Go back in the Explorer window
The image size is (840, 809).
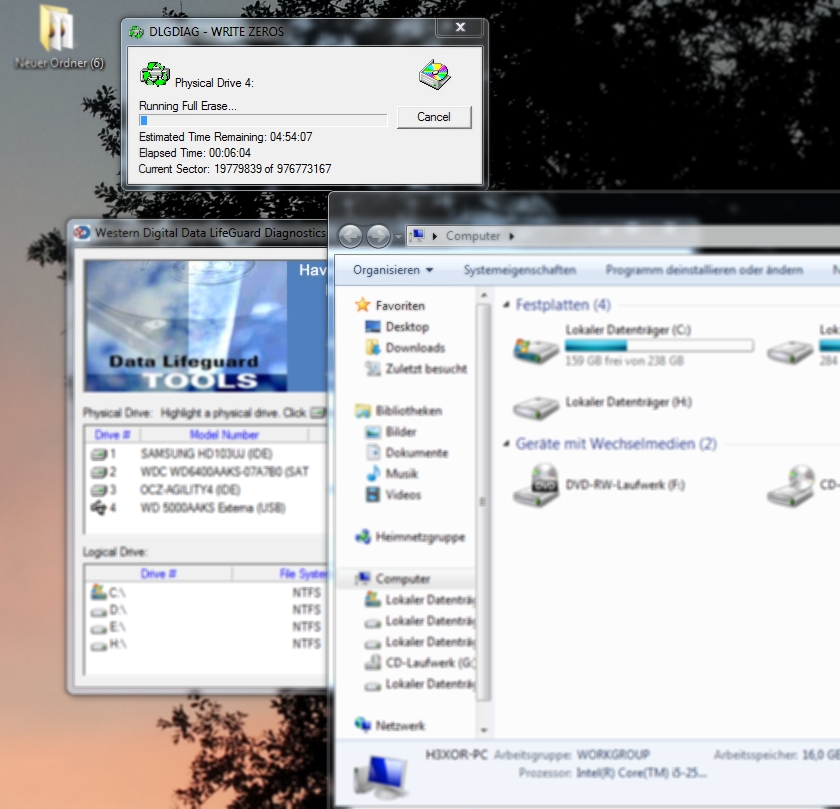point(350,236)
